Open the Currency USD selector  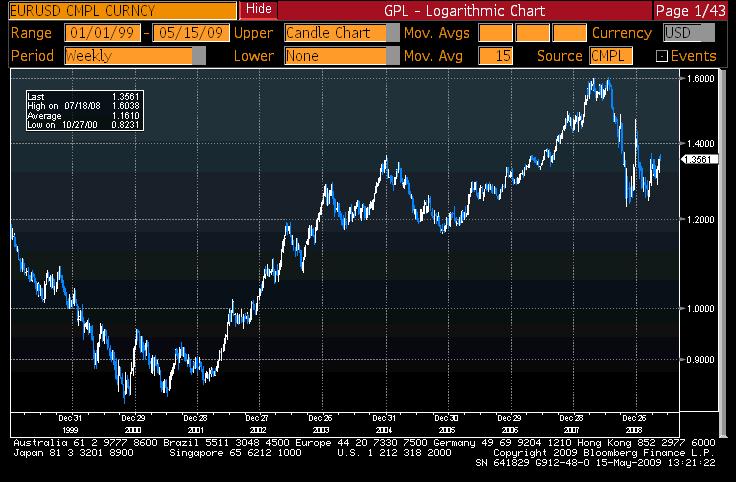tap(688, 33)
